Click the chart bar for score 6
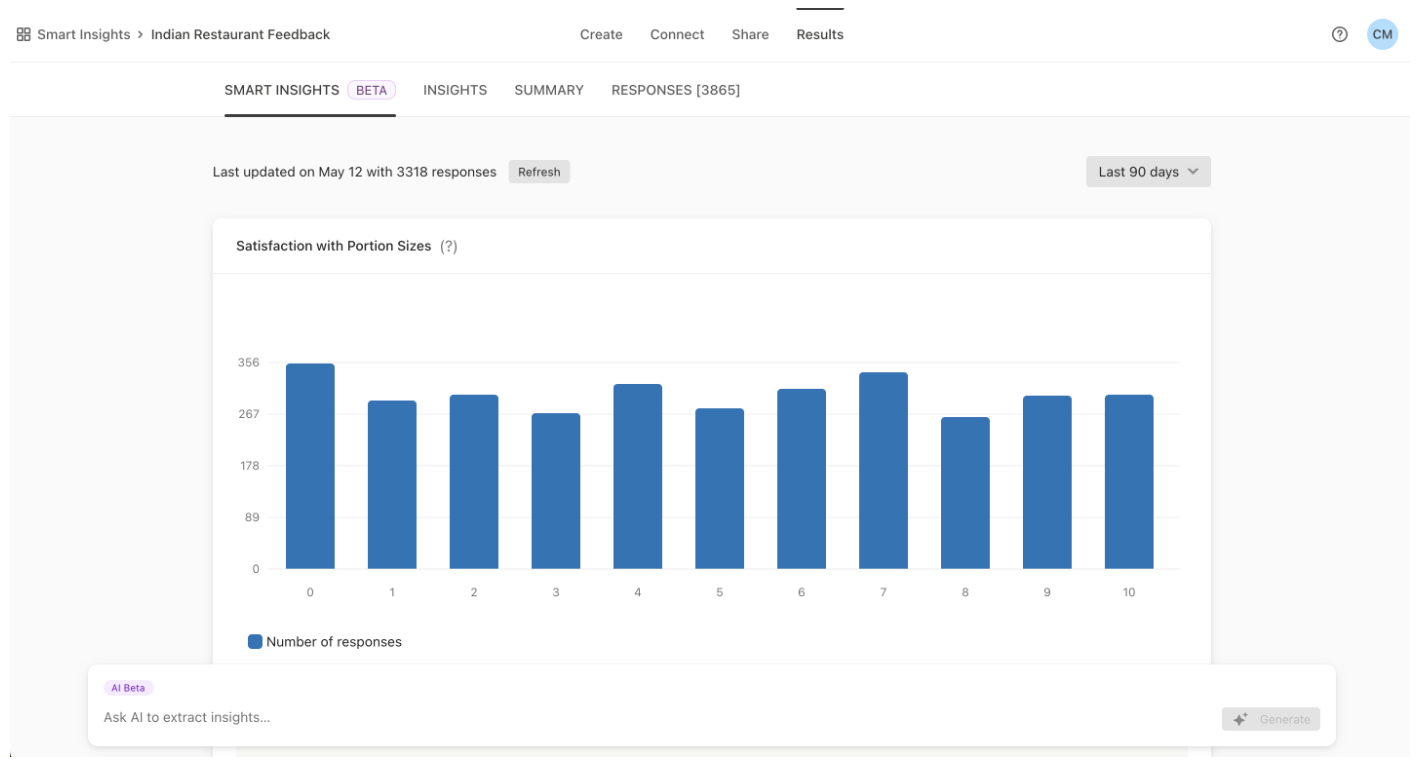Viewport: 1422px width, 764px height. (802, 479)
